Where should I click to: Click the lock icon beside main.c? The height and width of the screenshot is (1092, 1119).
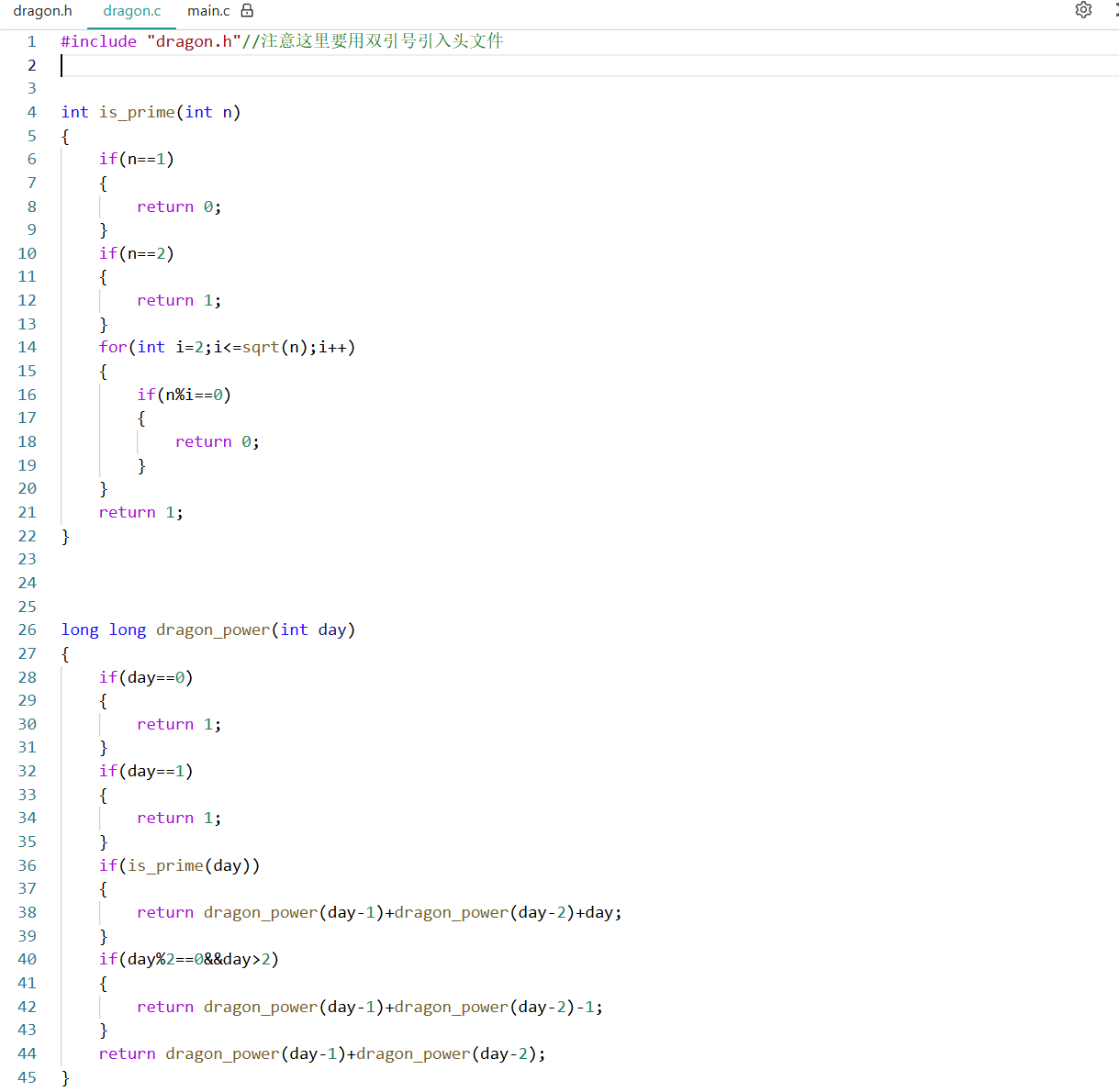pos(247,11)
